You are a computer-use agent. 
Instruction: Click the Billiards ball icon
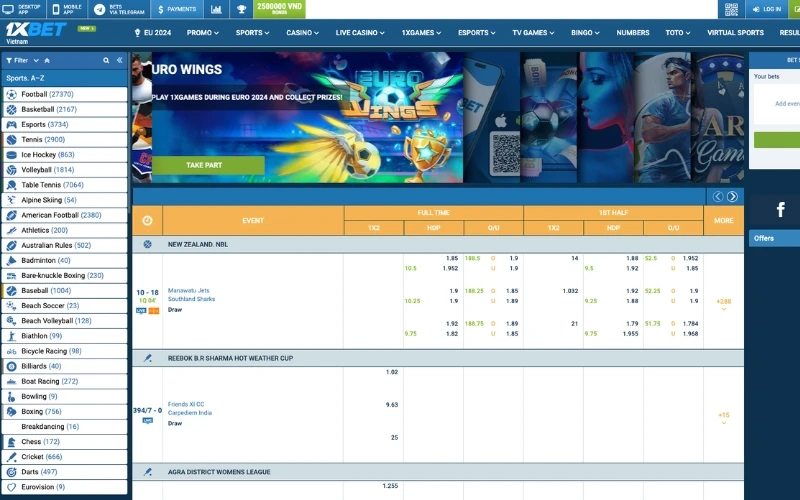(11, 366)
